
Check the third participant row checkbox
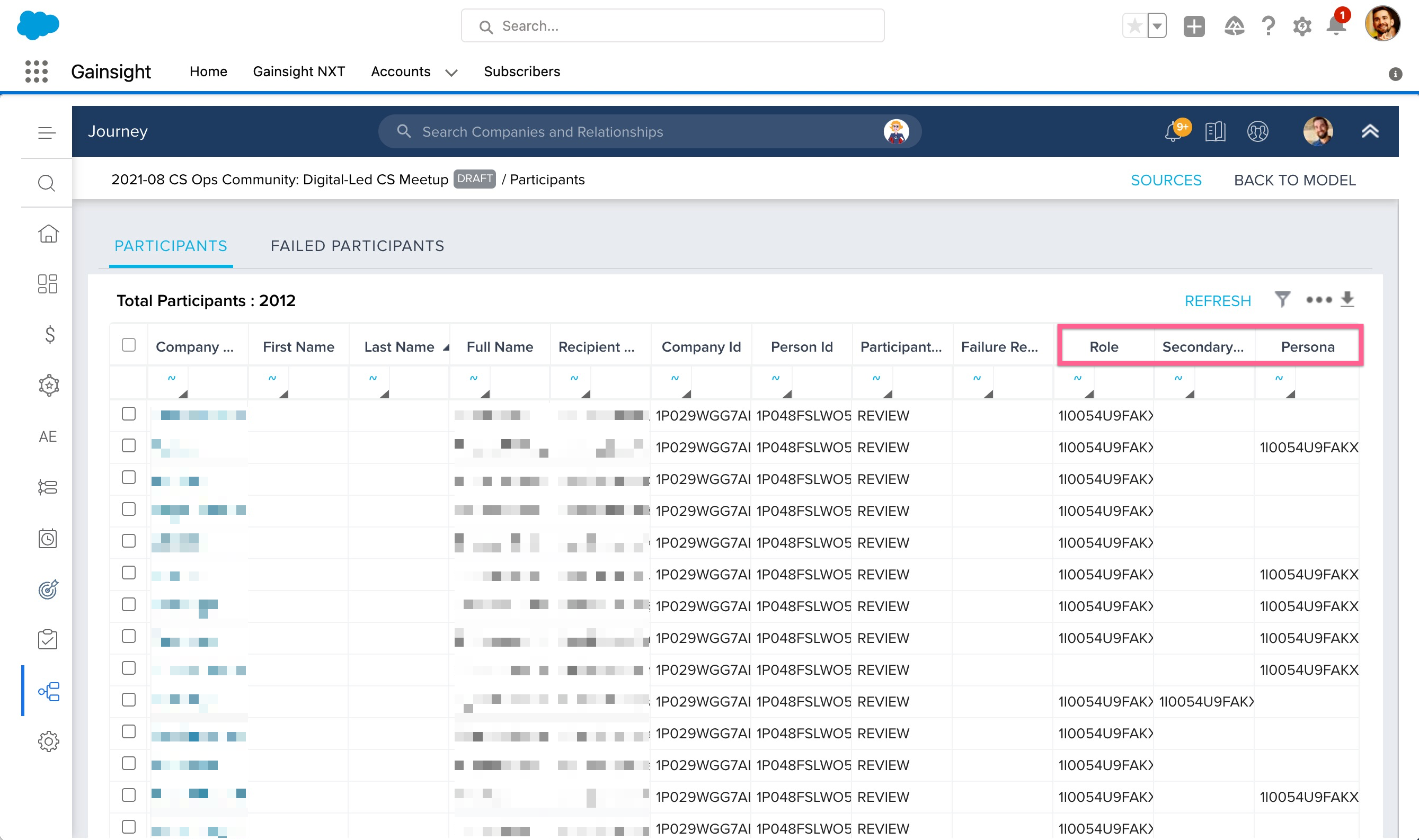(x=129, y=477)
